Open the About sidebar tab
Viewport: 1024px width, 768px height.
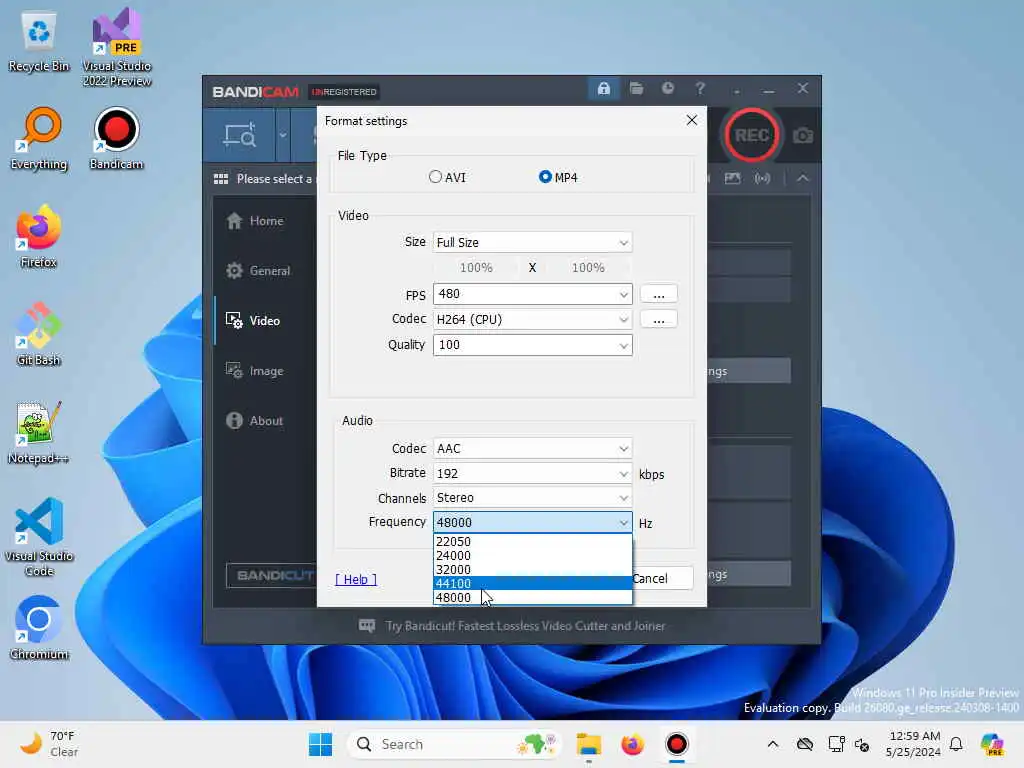point(255,421)
